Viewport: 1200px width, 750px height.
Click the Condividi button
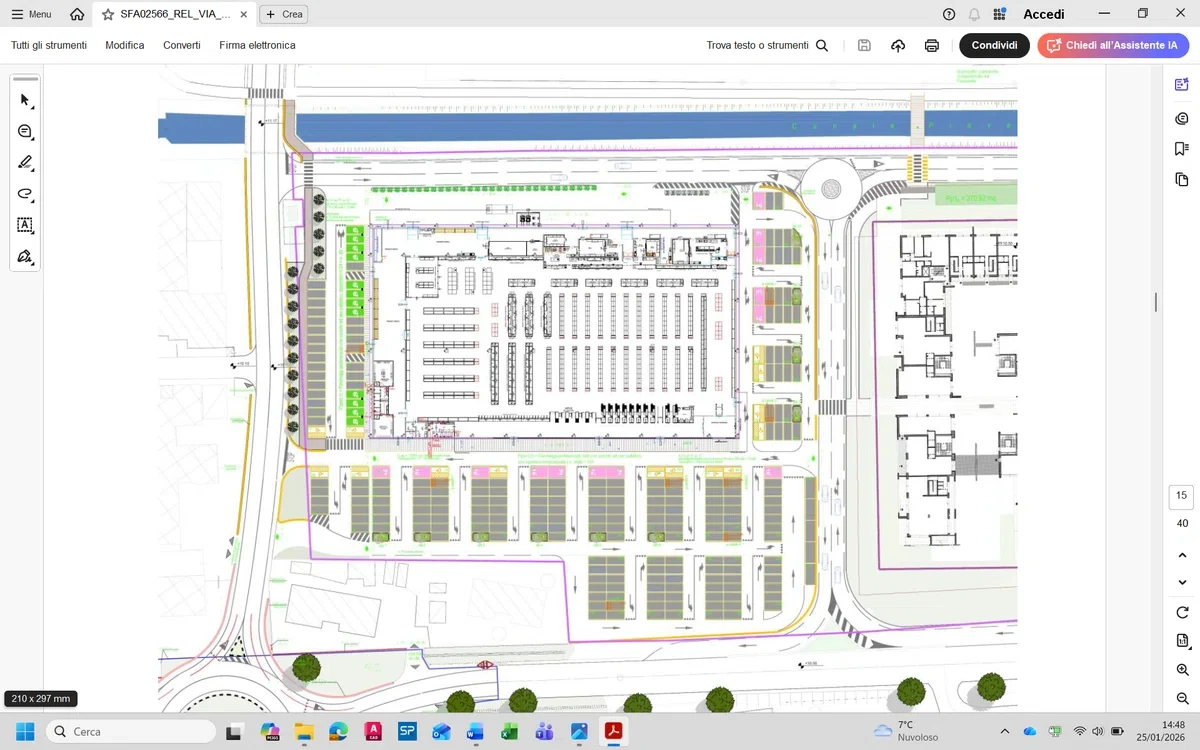994,45
